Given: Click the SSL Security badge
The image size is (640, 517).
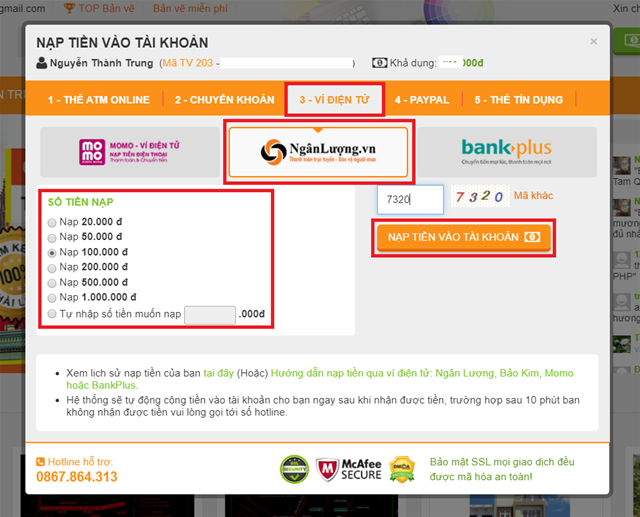Looking at the screenshot, I should point(294,469).
